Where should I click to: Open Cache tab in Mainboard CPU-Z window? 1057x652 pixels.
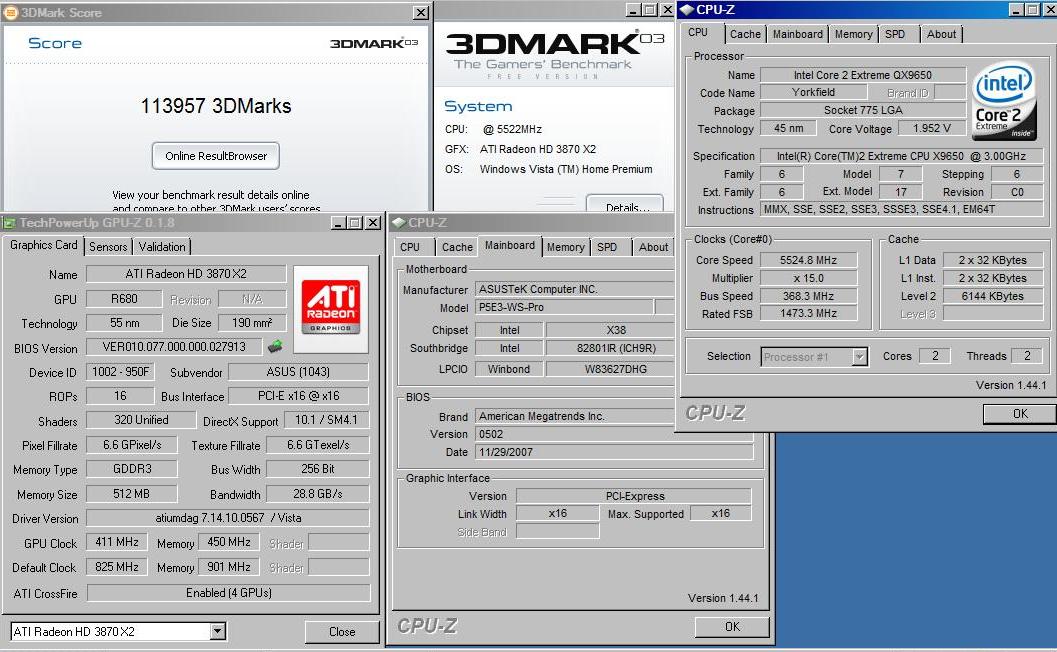pyautogui.click(x=457, y=247)
